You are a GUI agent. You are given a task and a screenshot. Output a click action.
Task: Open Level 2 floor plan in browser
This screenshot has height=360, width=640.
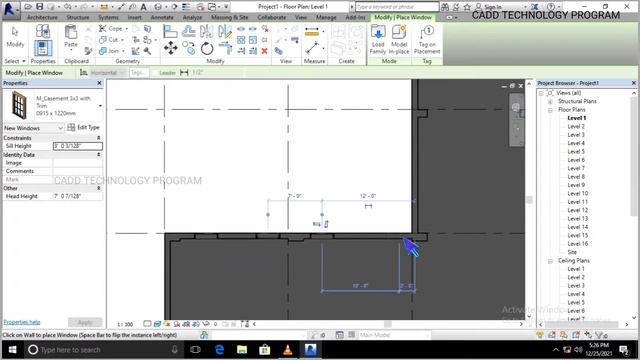pos(576,127)
